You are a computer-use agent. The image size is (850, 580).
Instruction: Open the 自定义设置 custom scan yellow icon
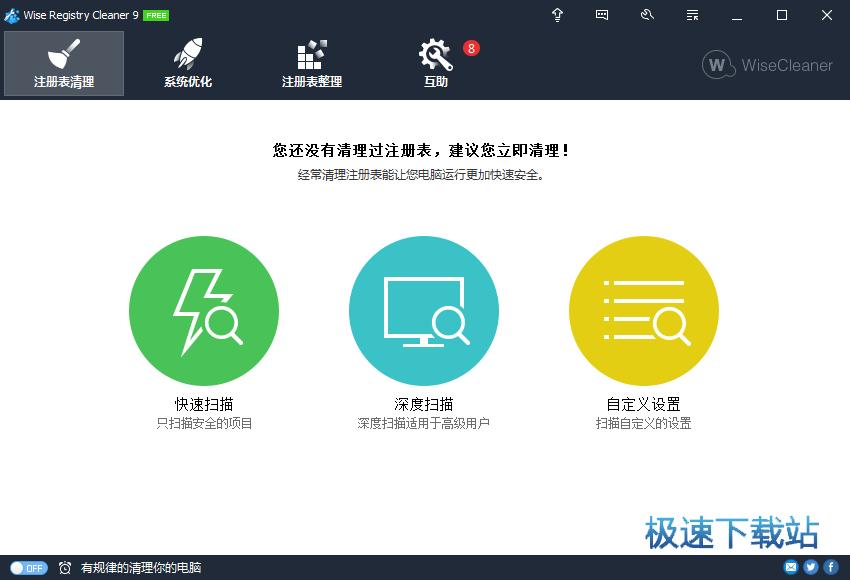click(x=644, y=311)
